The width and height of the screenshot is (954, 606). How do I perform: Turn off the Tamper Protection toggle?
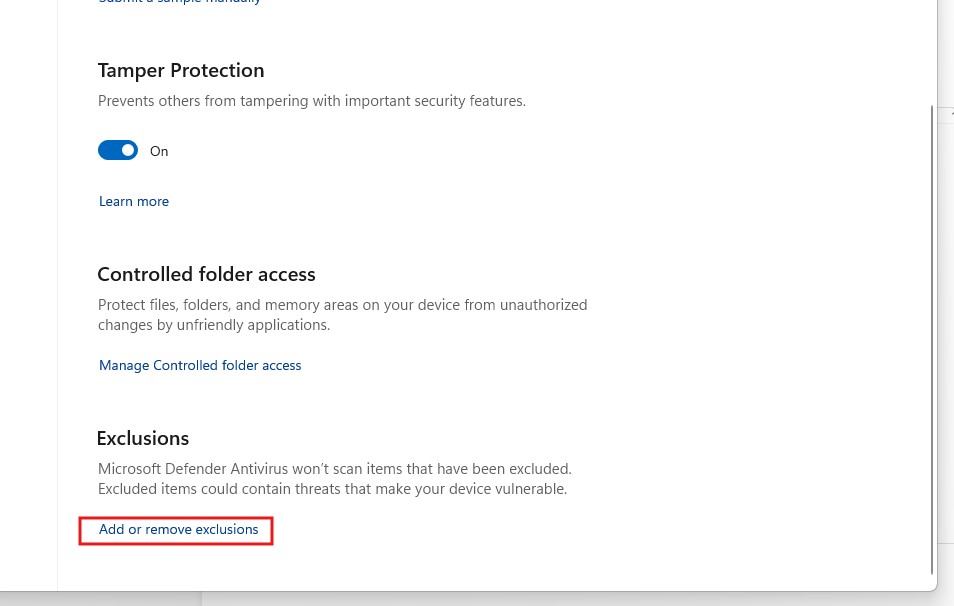click(118, 150)
